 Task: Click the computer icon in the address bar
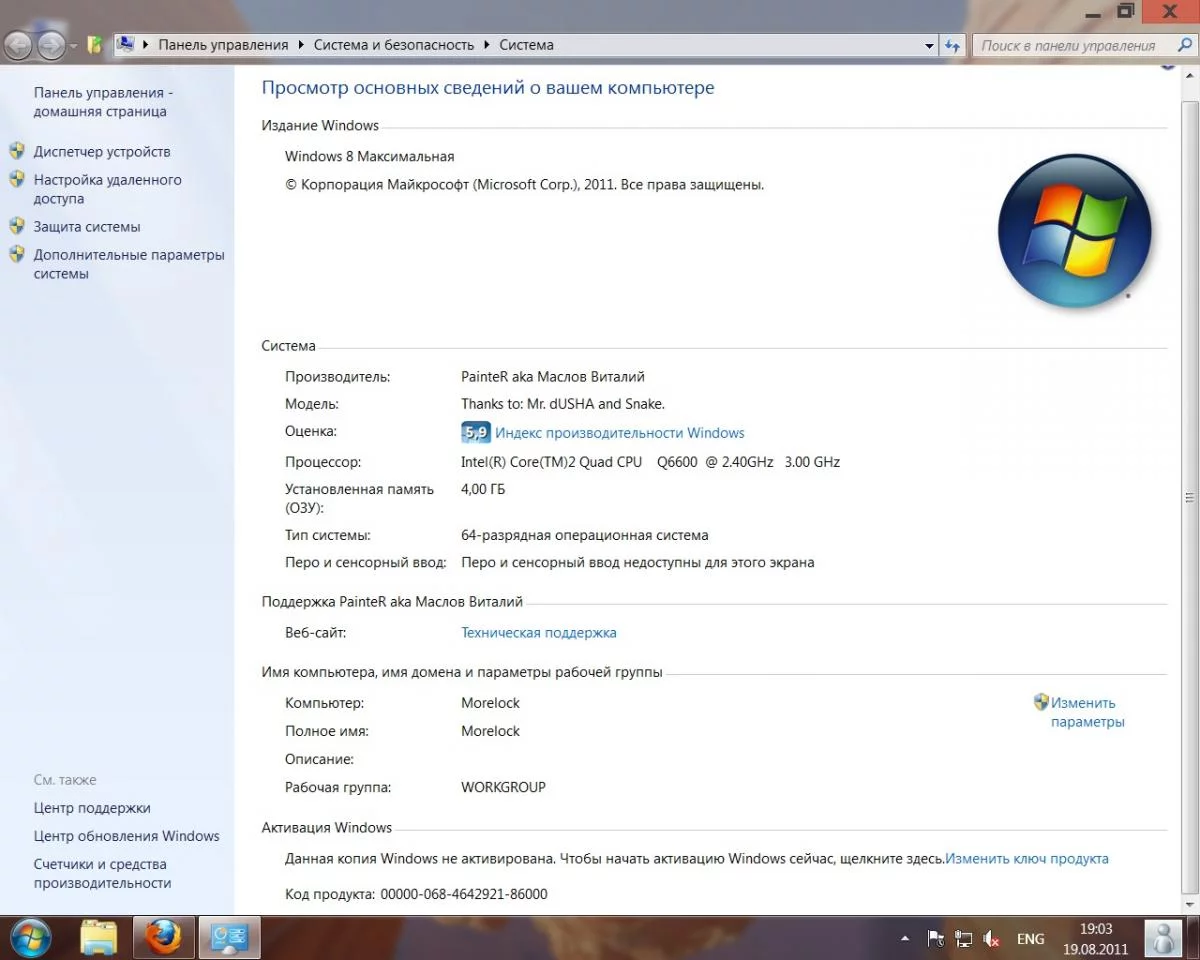tap(126, 45)
